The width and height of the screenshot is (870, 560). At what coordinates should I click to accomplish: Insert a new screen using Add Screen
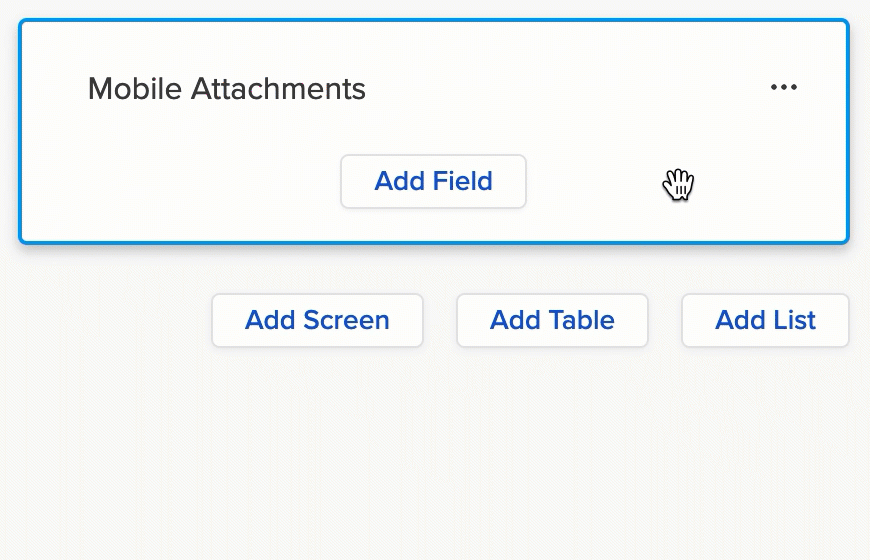point(317,320)
